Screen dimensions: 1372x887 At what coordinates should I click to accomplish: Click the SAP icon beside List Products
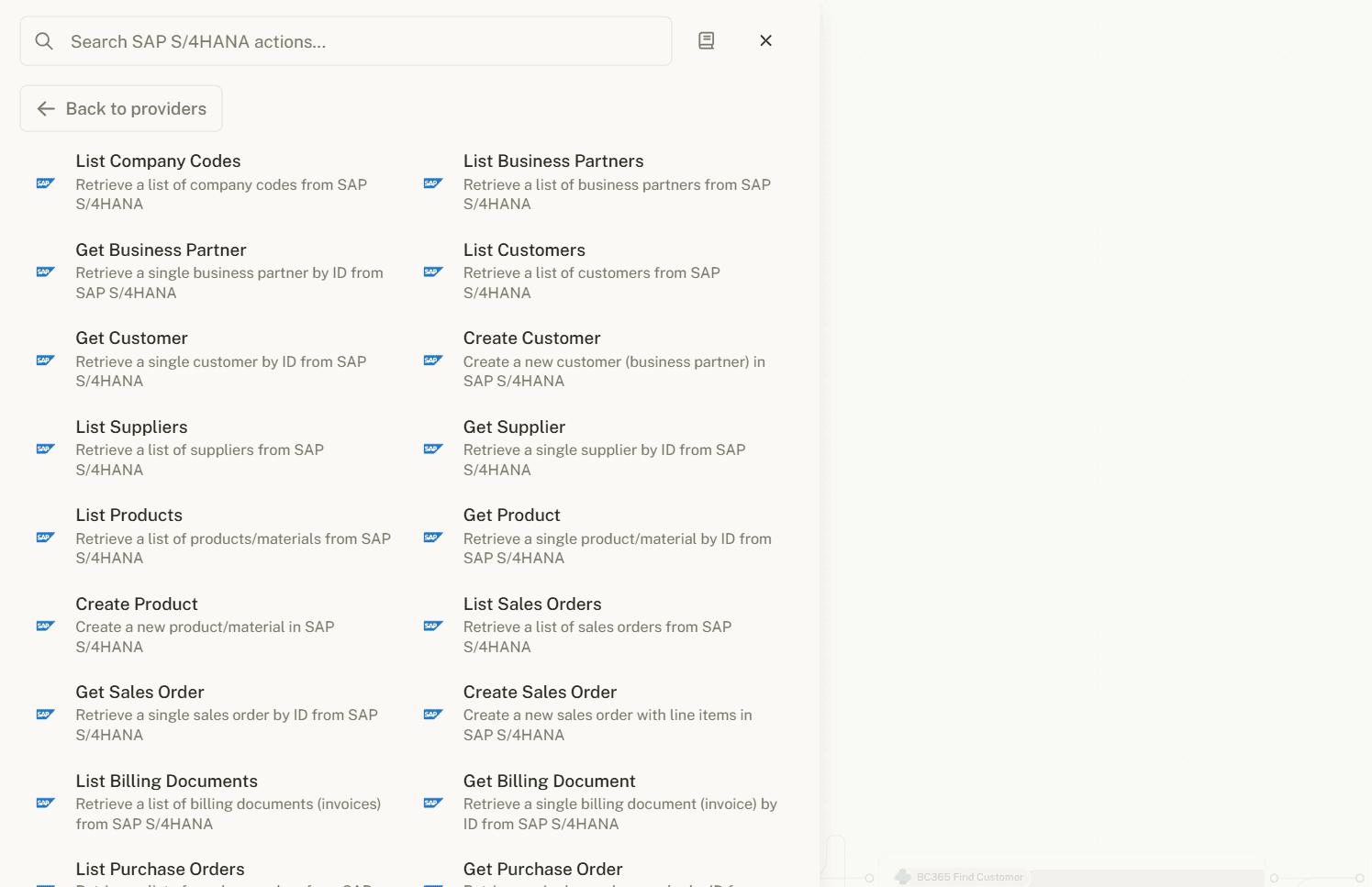[45, 537]
